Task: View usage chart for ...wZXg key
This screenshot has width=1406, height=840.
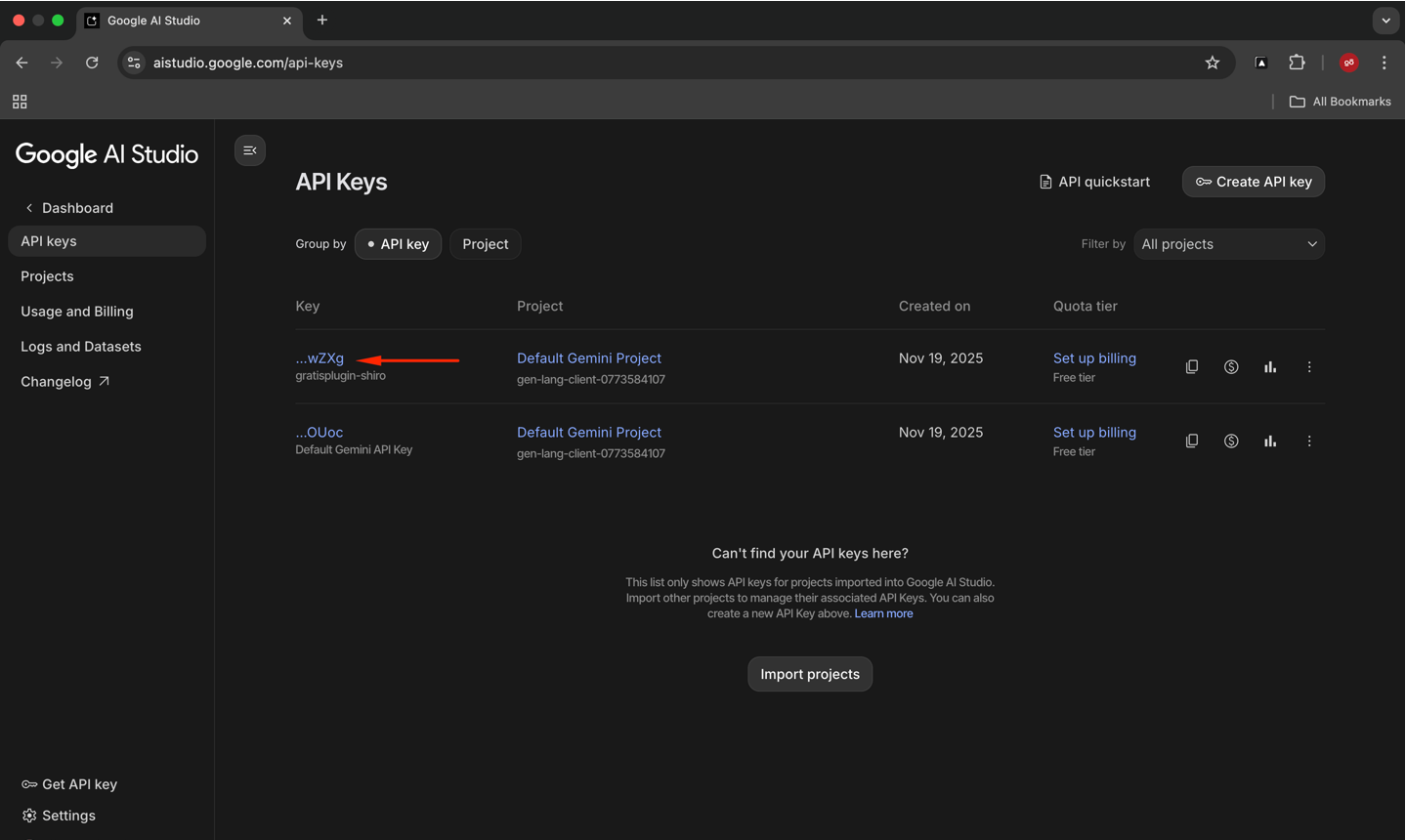Action: point(1269,367)
